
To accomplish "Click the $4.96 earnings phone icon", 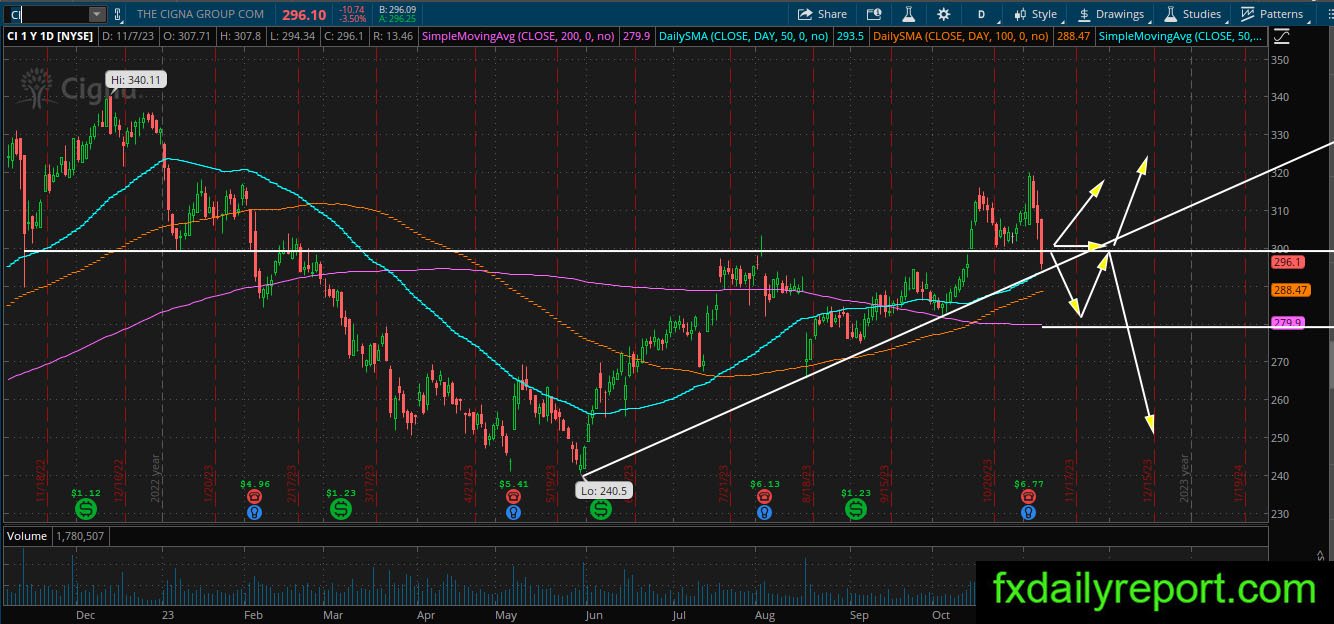I will 255,496.
